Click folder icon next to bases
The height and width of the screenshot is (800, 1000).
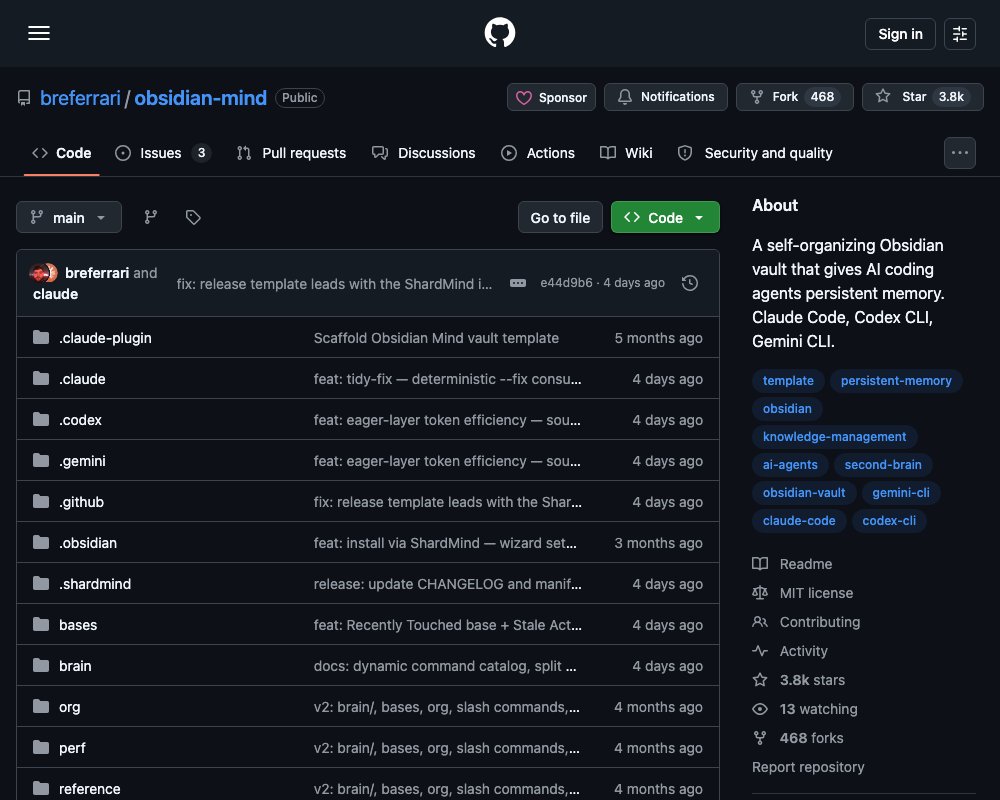click(x=41, y=624)
